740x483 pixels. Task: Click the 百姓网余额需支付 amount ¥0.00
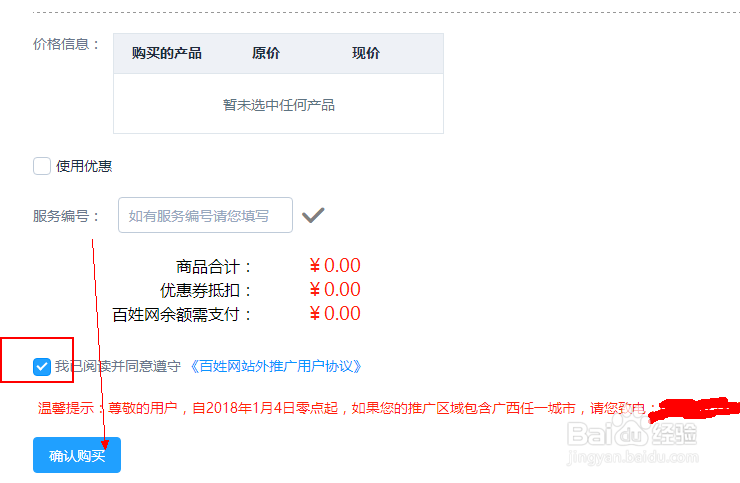(x=334, y=314)
